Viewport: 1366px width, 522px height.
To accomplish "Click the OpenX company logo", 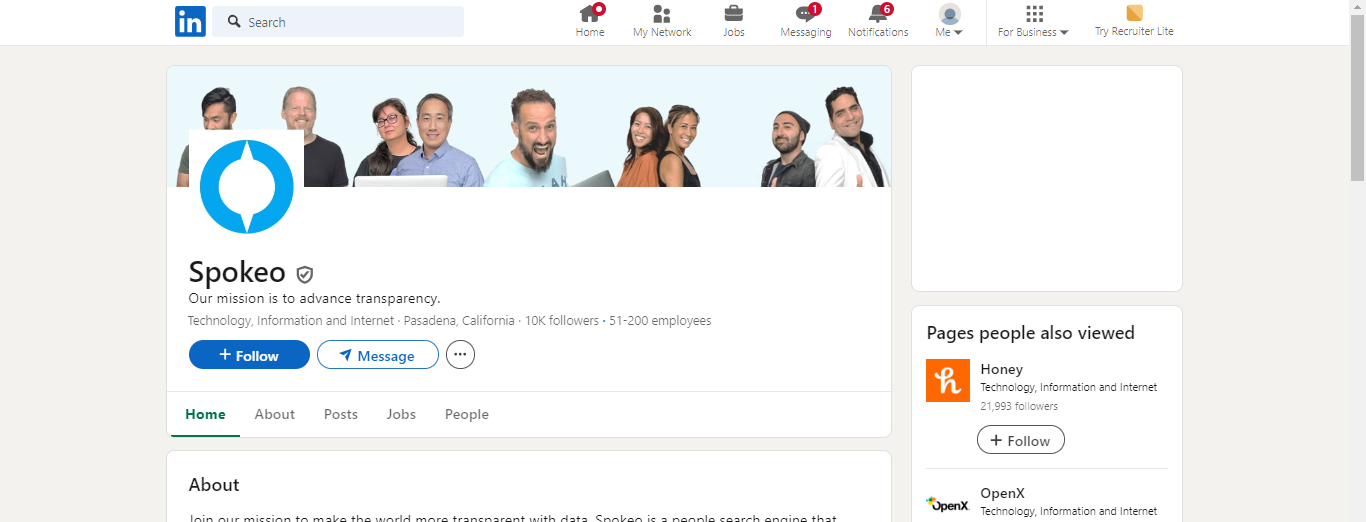I will [948, 504].
